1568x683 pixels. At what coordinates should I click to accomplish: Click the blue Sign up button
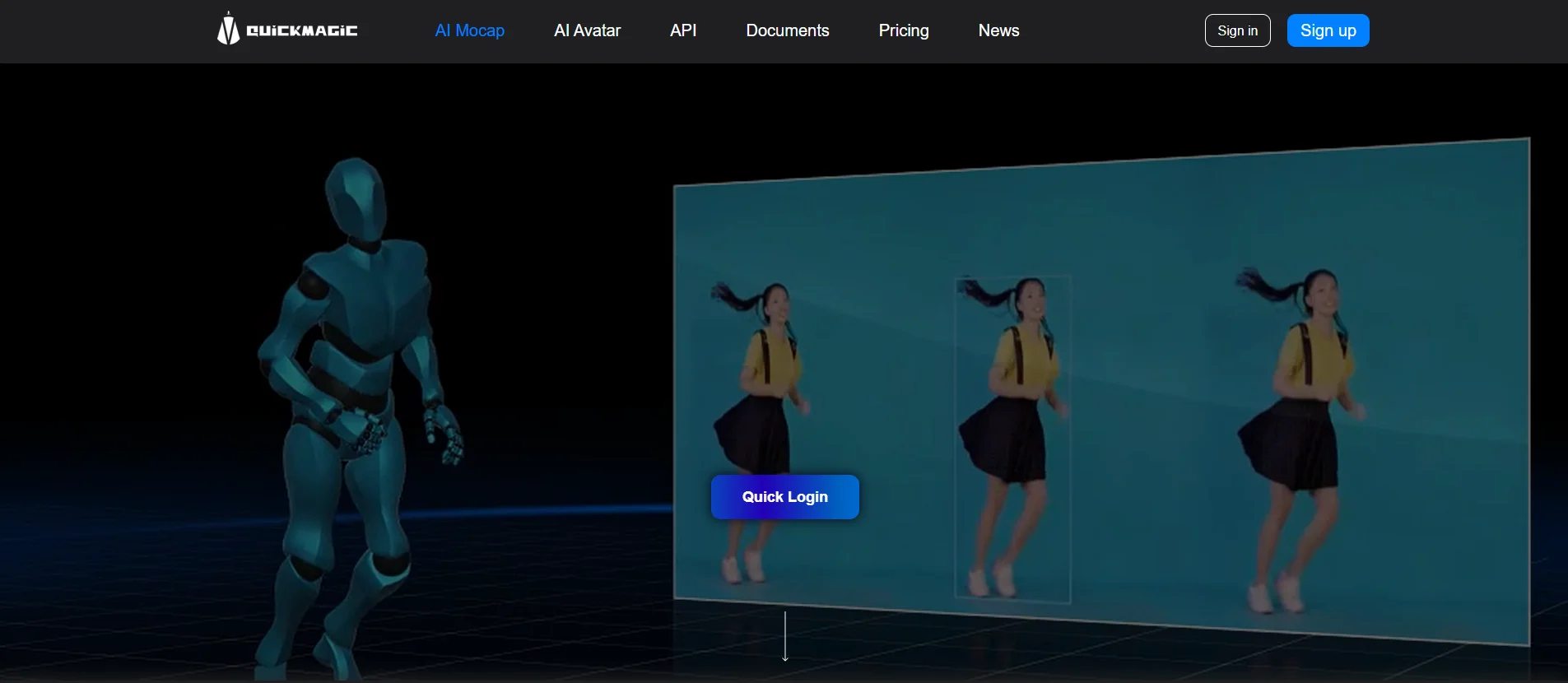[1328, 30]
